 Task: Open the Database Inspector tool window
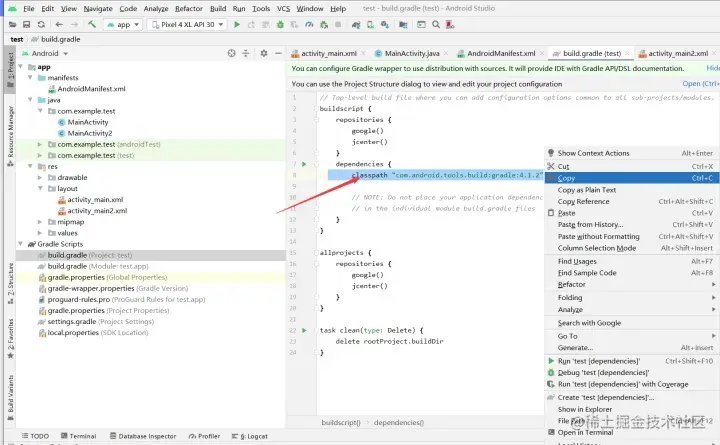[143, 436]
